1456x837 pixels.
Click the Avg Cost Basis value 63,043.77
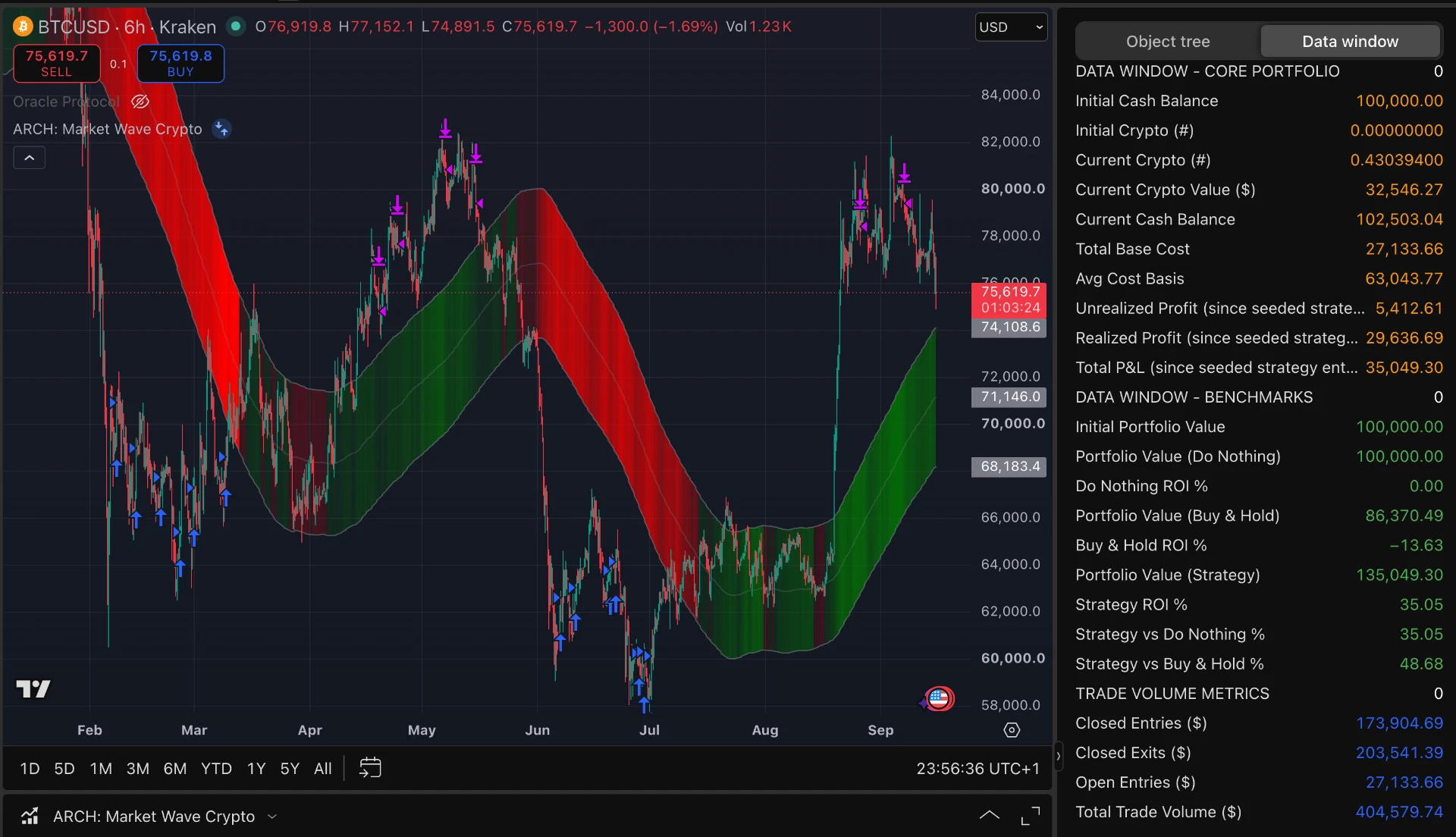pyautogui.click(x=1404, y=279)
